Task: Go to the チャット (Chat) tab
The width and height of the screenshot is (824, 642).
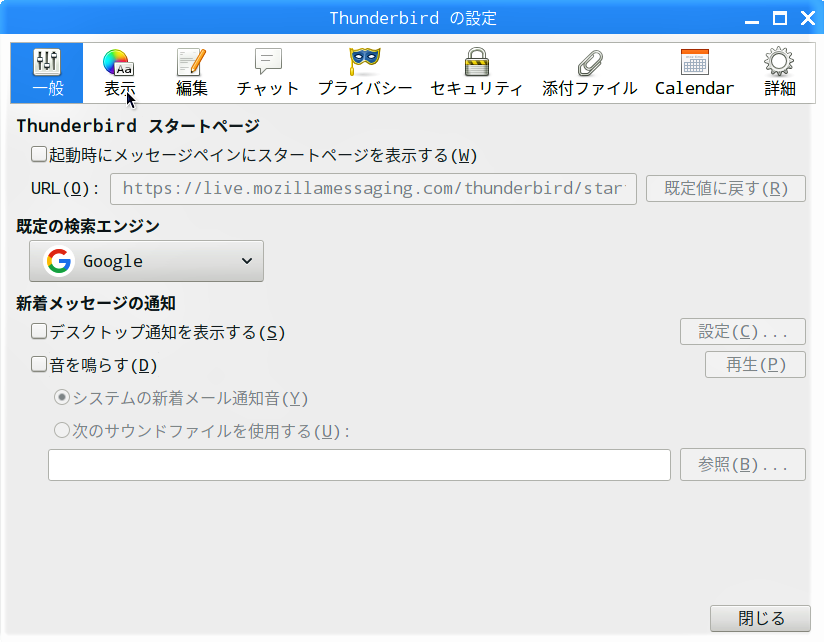Action: tap(268, 73)
